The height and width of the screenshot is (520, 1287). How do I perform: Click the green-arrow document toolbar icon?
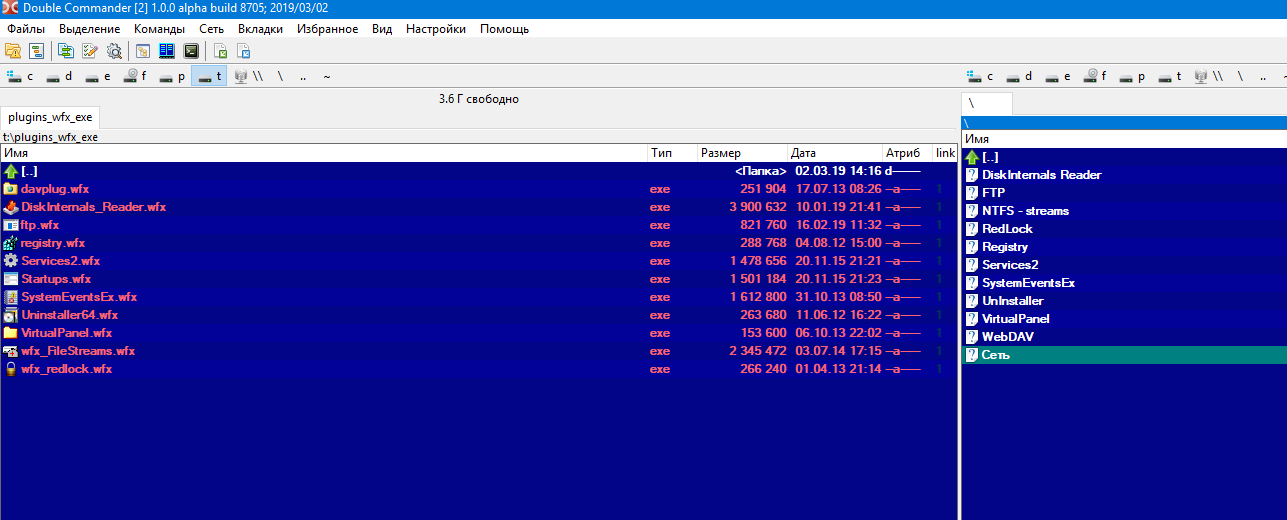(x=221, y=51)
